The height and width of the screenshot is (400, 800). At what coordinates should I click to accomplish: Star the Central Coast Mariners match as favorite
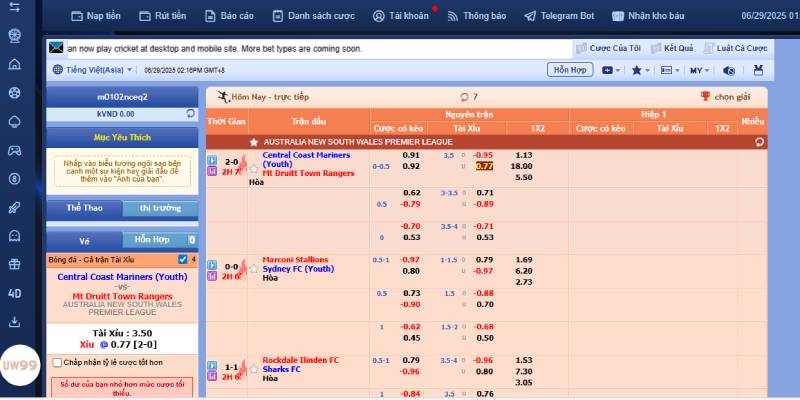tap(254, 168)
